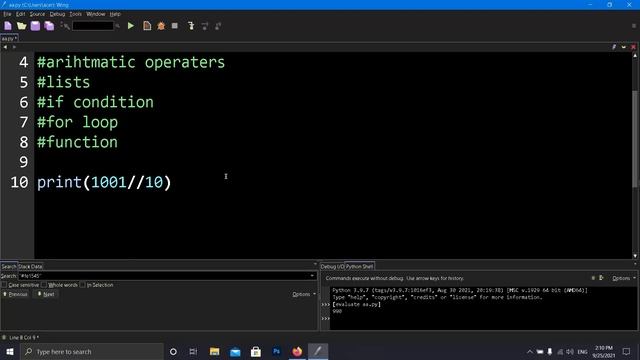The width and height of the screenshot is (640, 360).
Task: Click the Task View taskbar icon
Action: pos(193,351)
